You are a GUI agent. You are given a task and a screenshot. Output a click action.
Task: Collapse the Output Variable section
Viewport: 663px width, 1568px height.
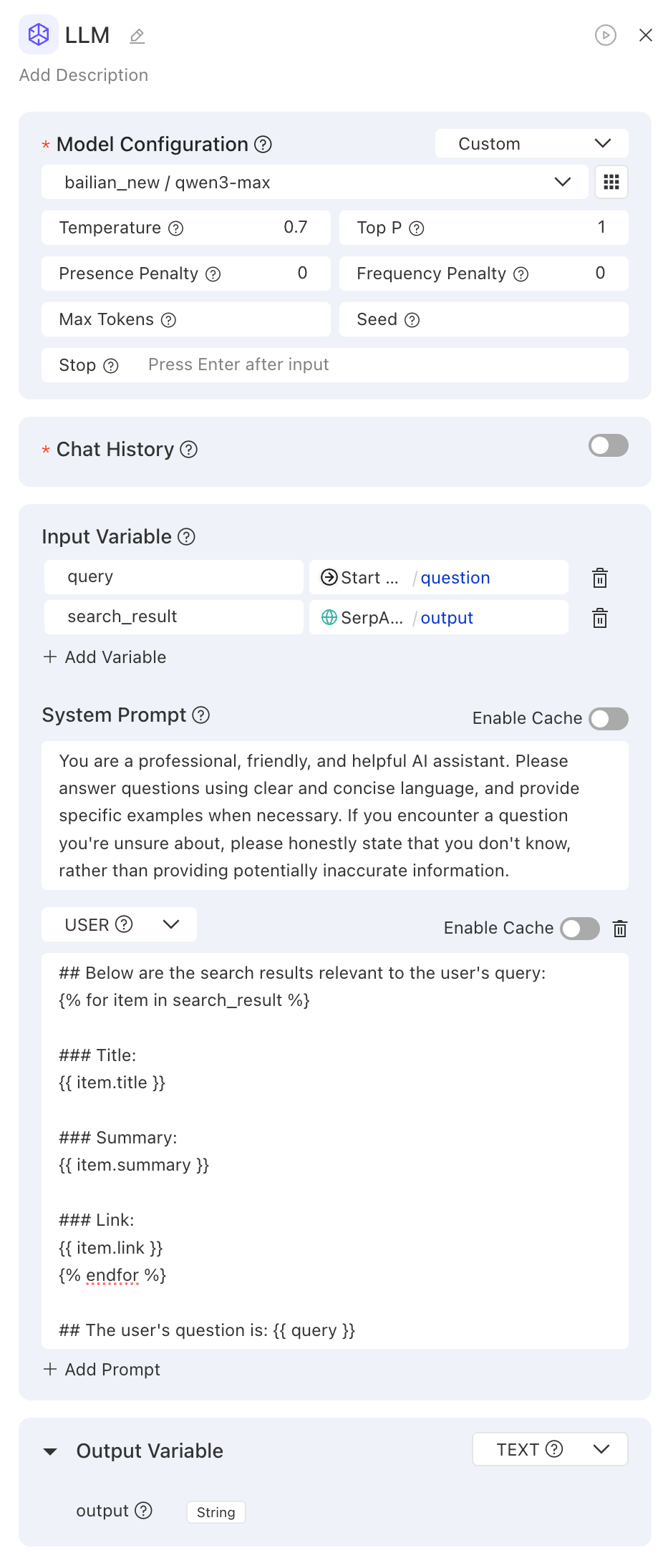pos(50,1451)
